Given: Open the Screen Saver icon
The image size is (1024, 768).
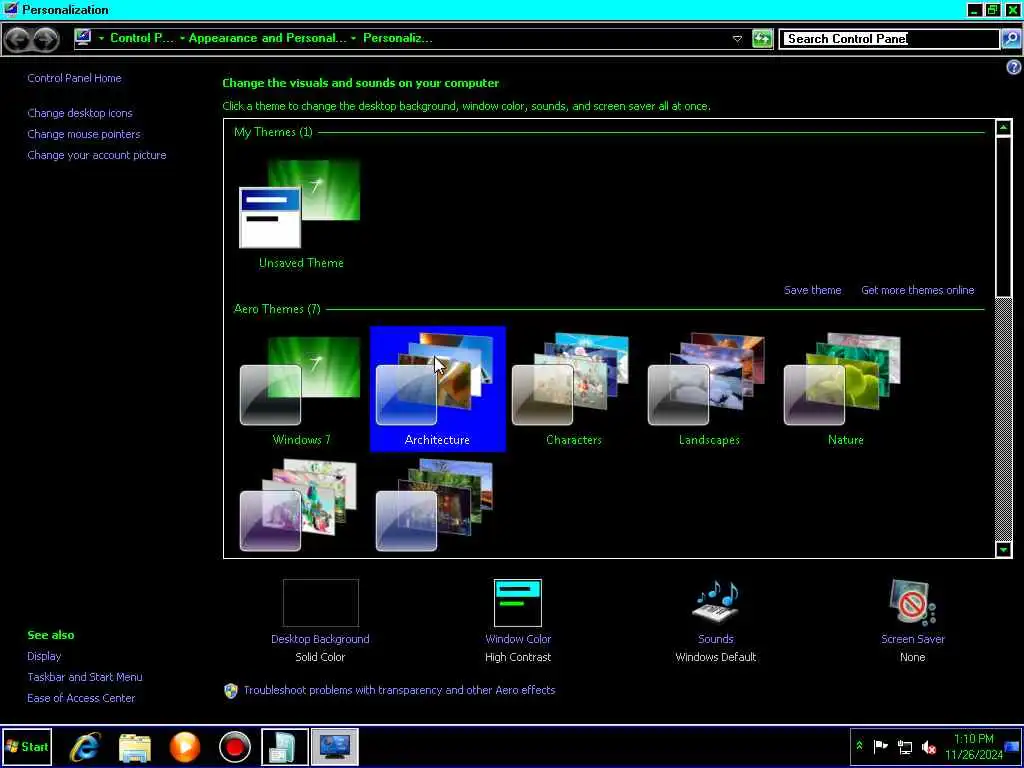Looking at the screenshot, I should 912,603.
